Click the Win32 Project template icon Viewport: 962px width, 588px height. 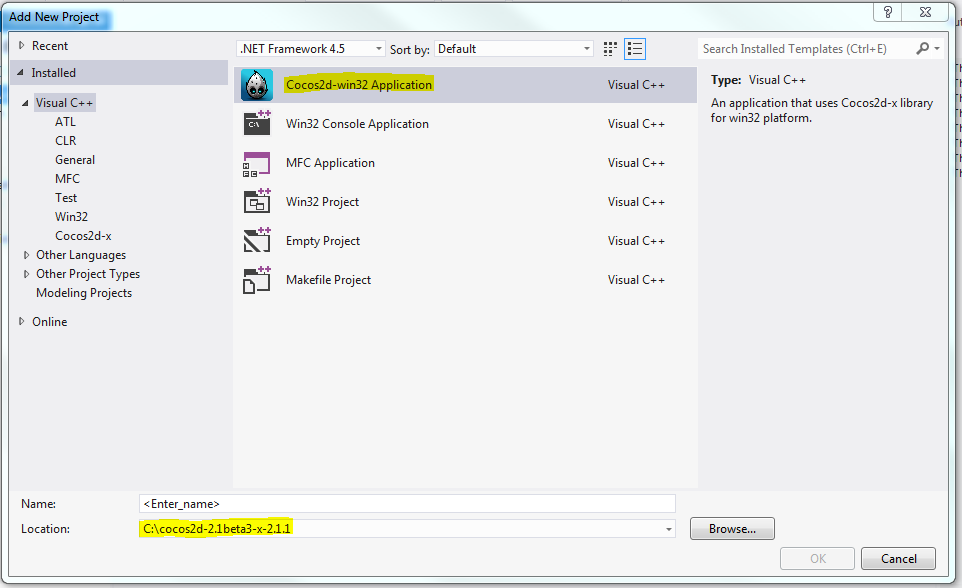(x=257, y=202)
